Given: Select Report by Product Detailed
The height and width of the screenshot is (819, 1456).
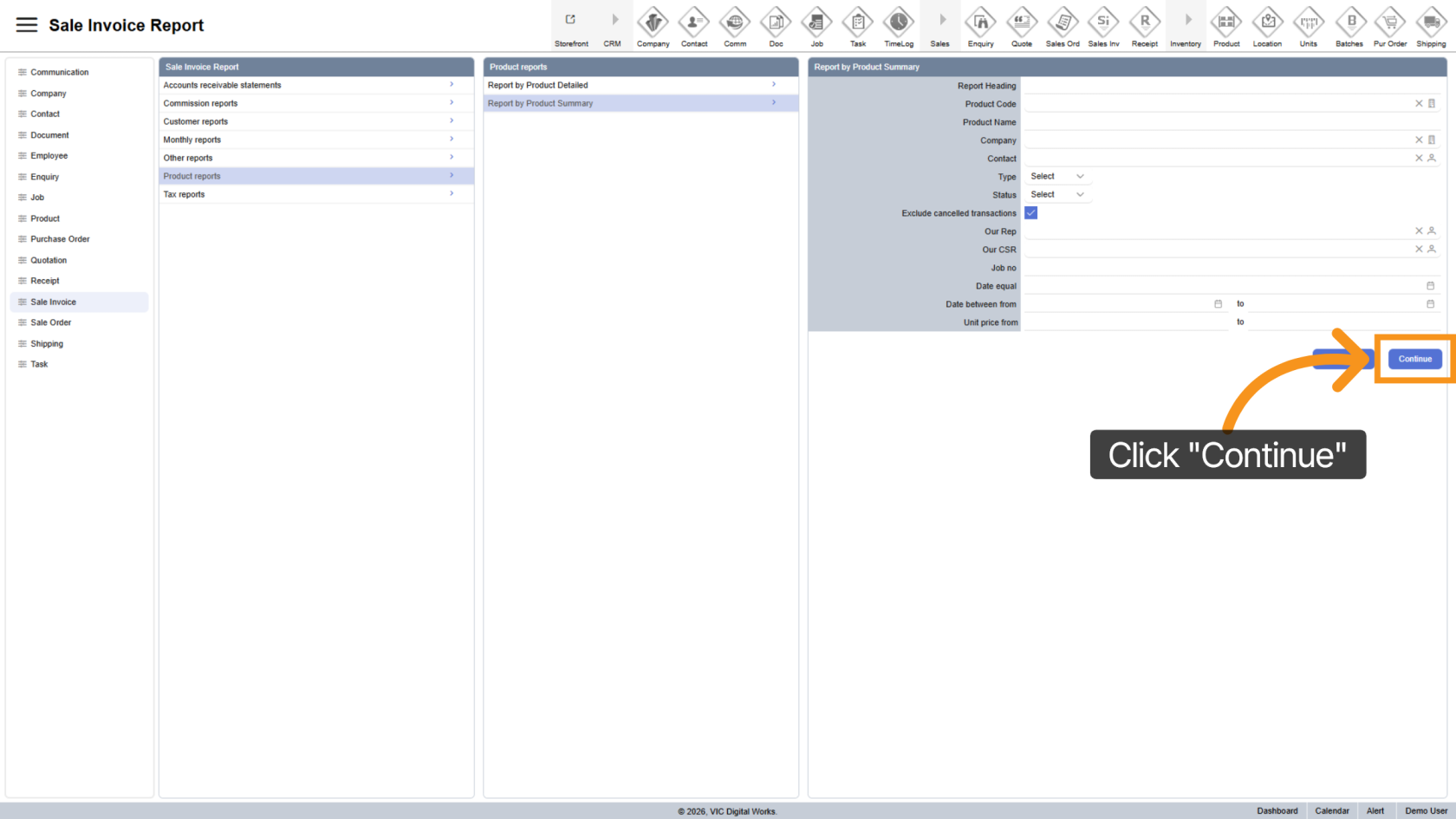Looking at the screenshot, I should tap(640, 85).
